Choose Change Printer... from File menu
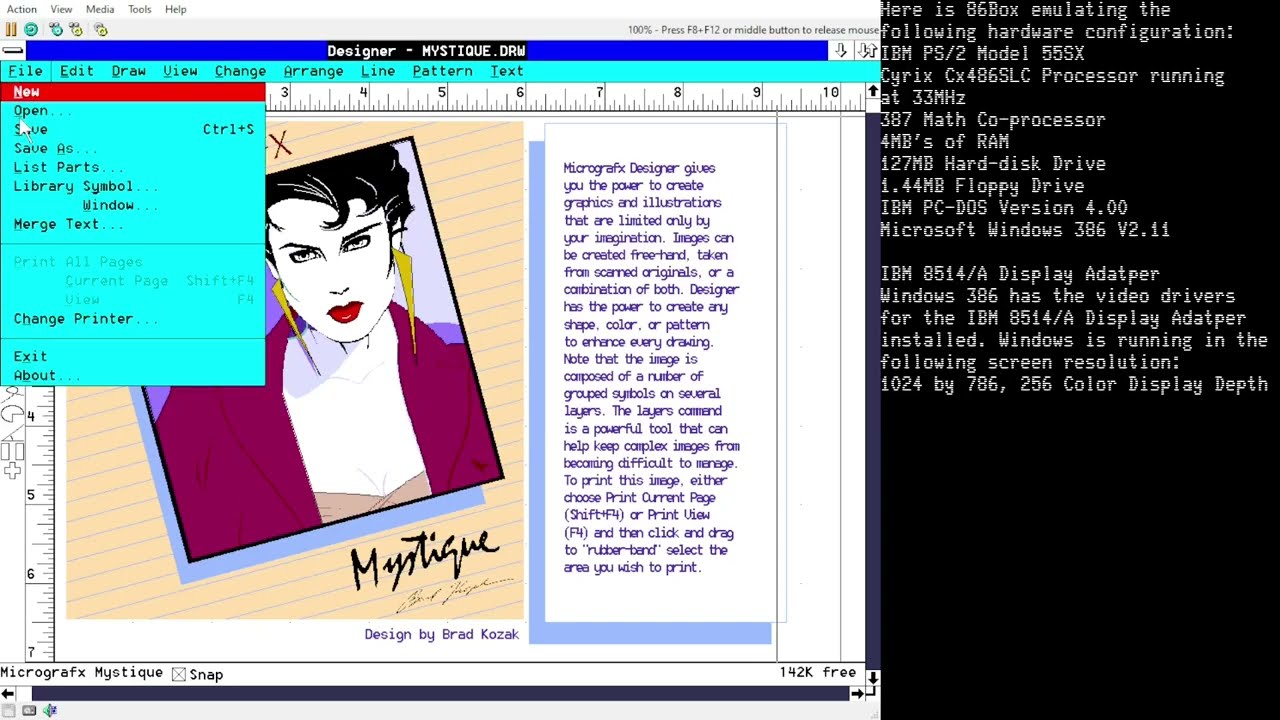 (132, 319)
